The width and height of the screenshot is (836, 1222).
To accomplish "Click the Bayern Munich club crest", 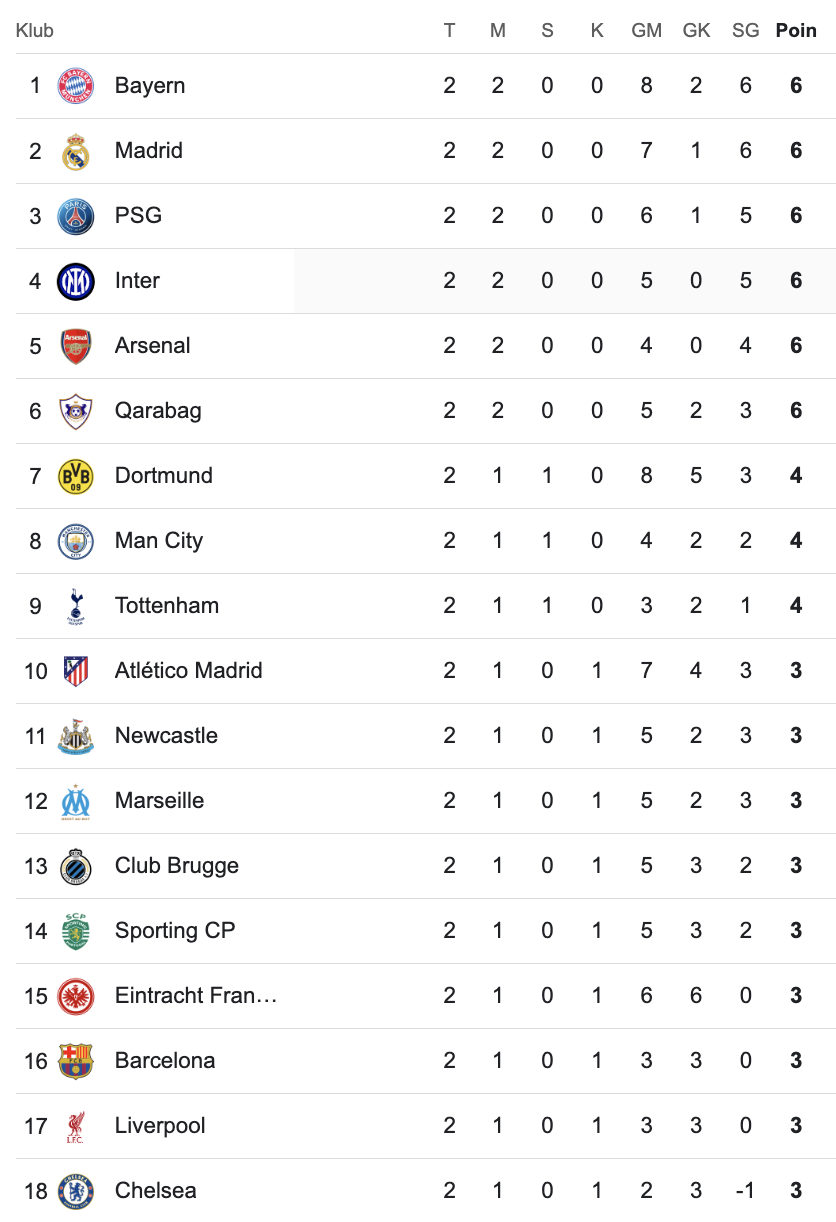I will 75,86.
